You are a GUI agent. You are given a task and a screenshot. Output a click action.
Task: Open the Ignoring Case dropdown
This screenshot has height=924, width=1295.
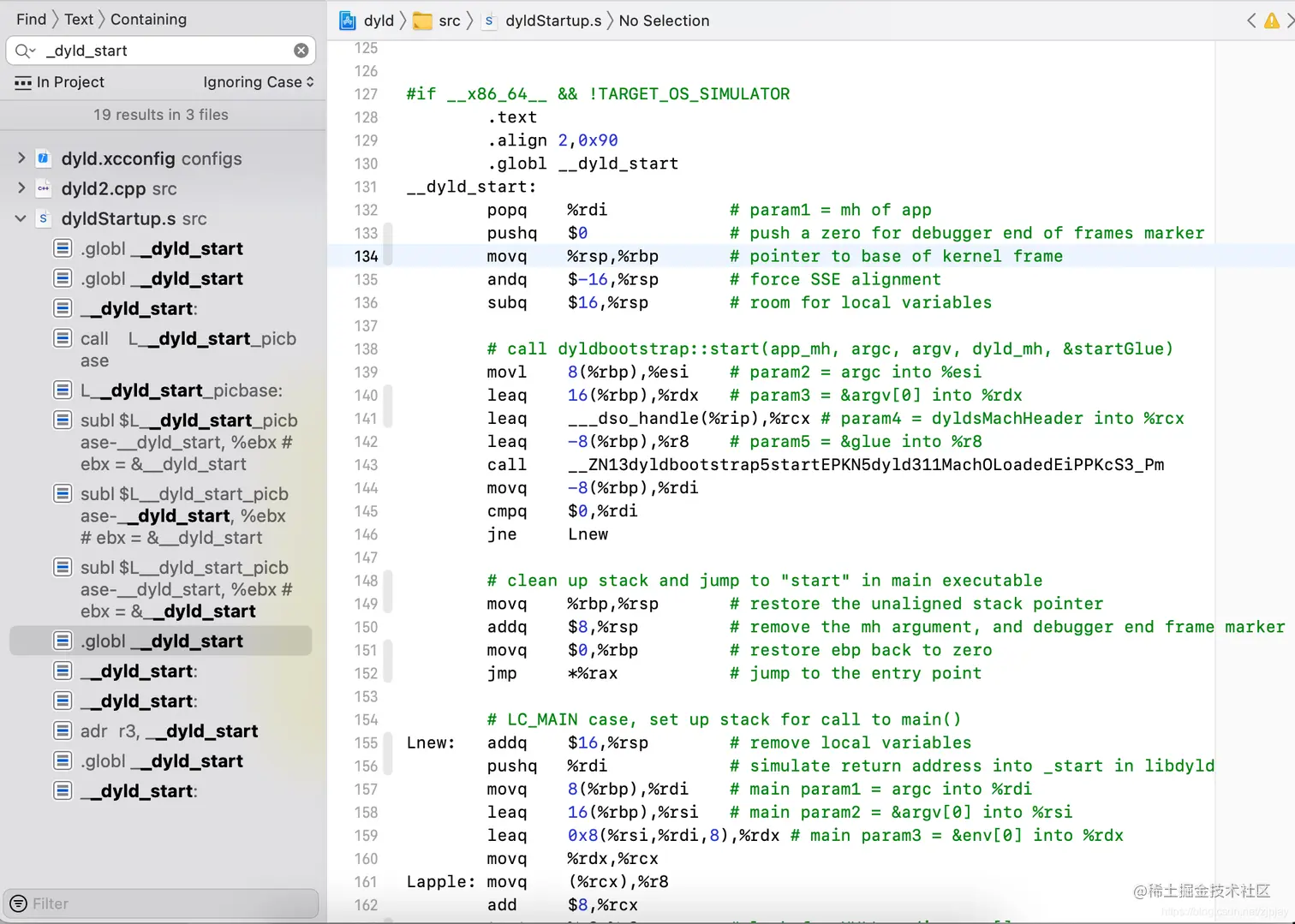[x=259, y=82]
